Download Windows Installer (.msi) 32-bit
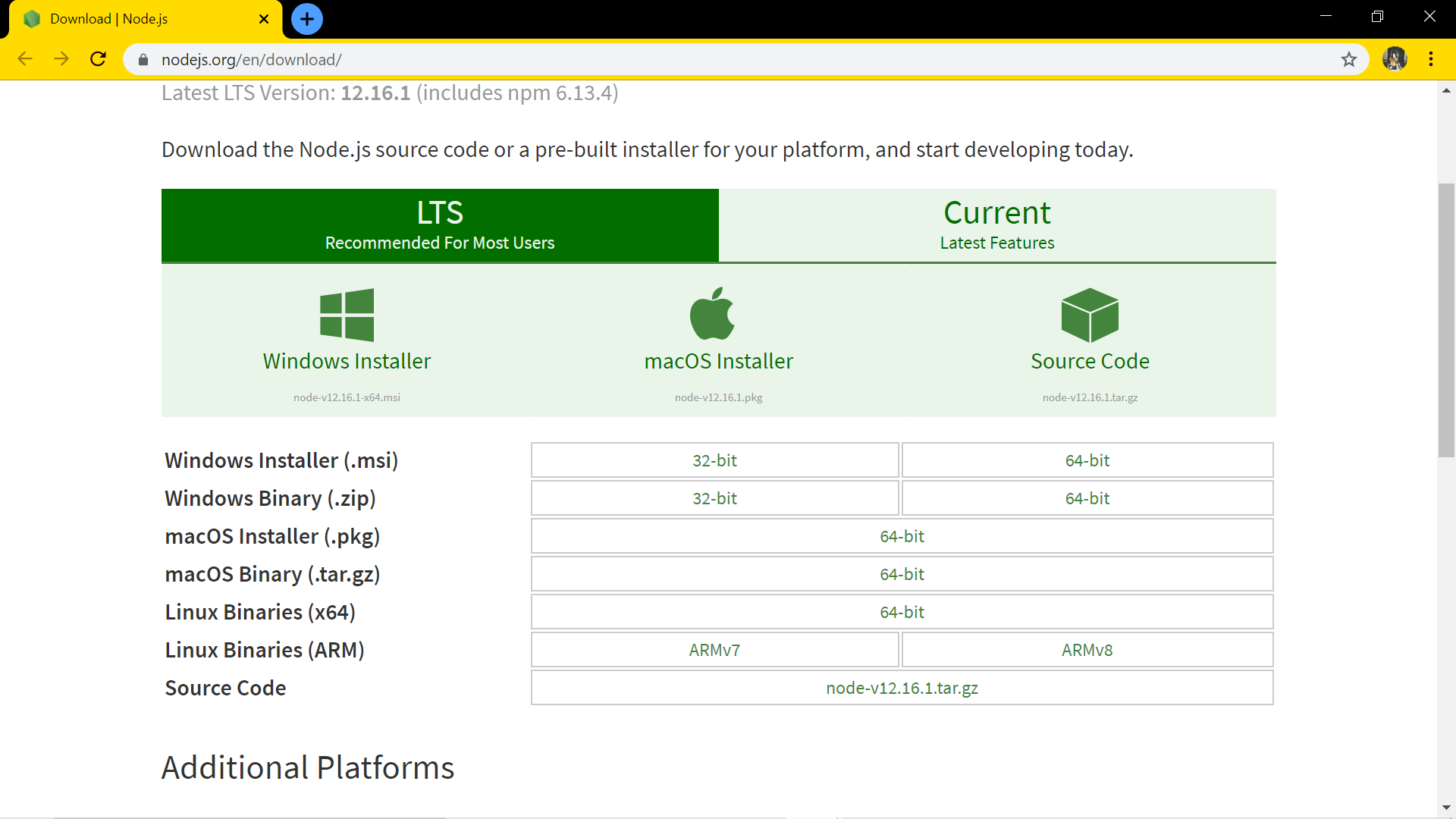The width and height of the screenshot is (1456, 819). 714,460
